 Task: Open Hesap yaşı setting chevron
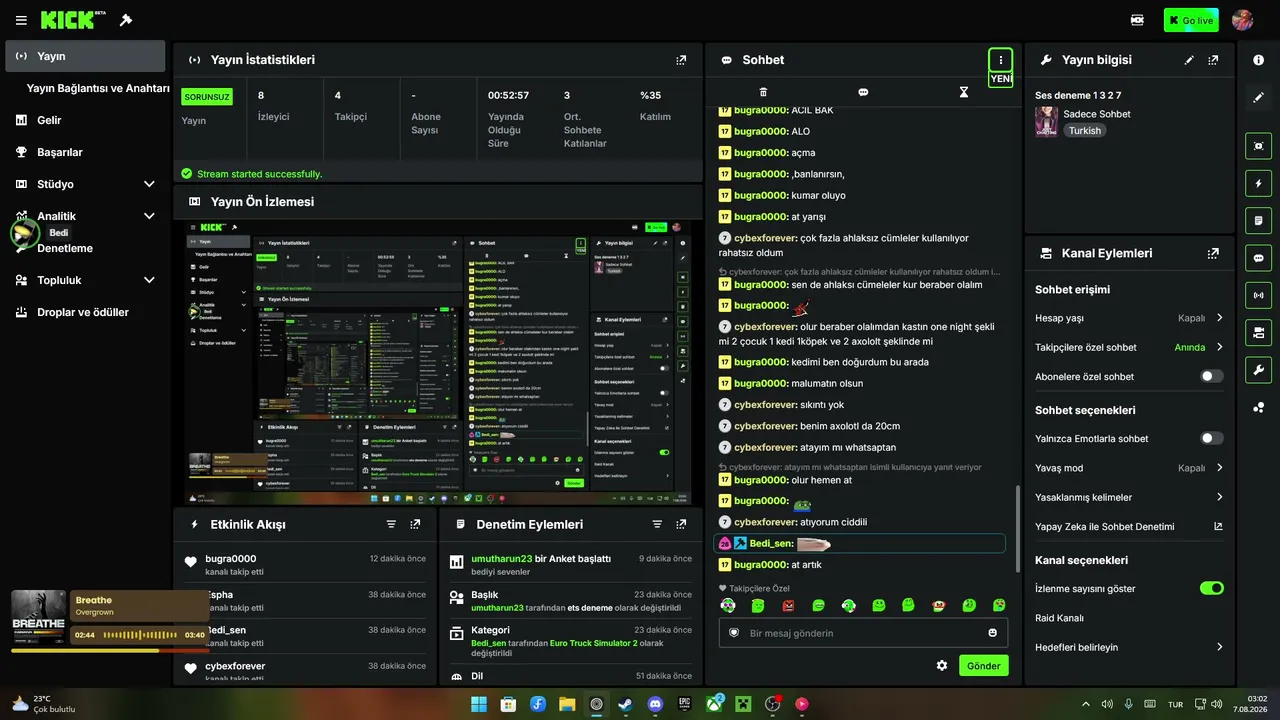(1219, 318)
